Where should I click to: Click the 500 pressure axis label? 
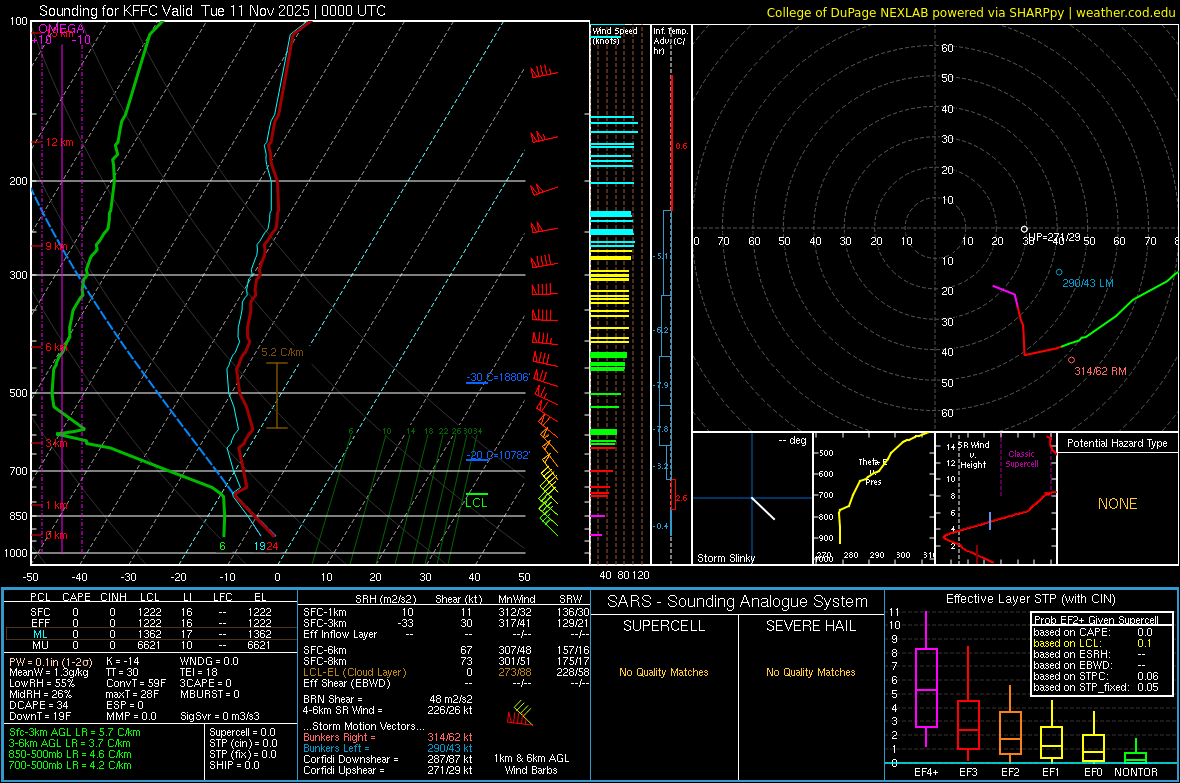(x=18, y=393)
